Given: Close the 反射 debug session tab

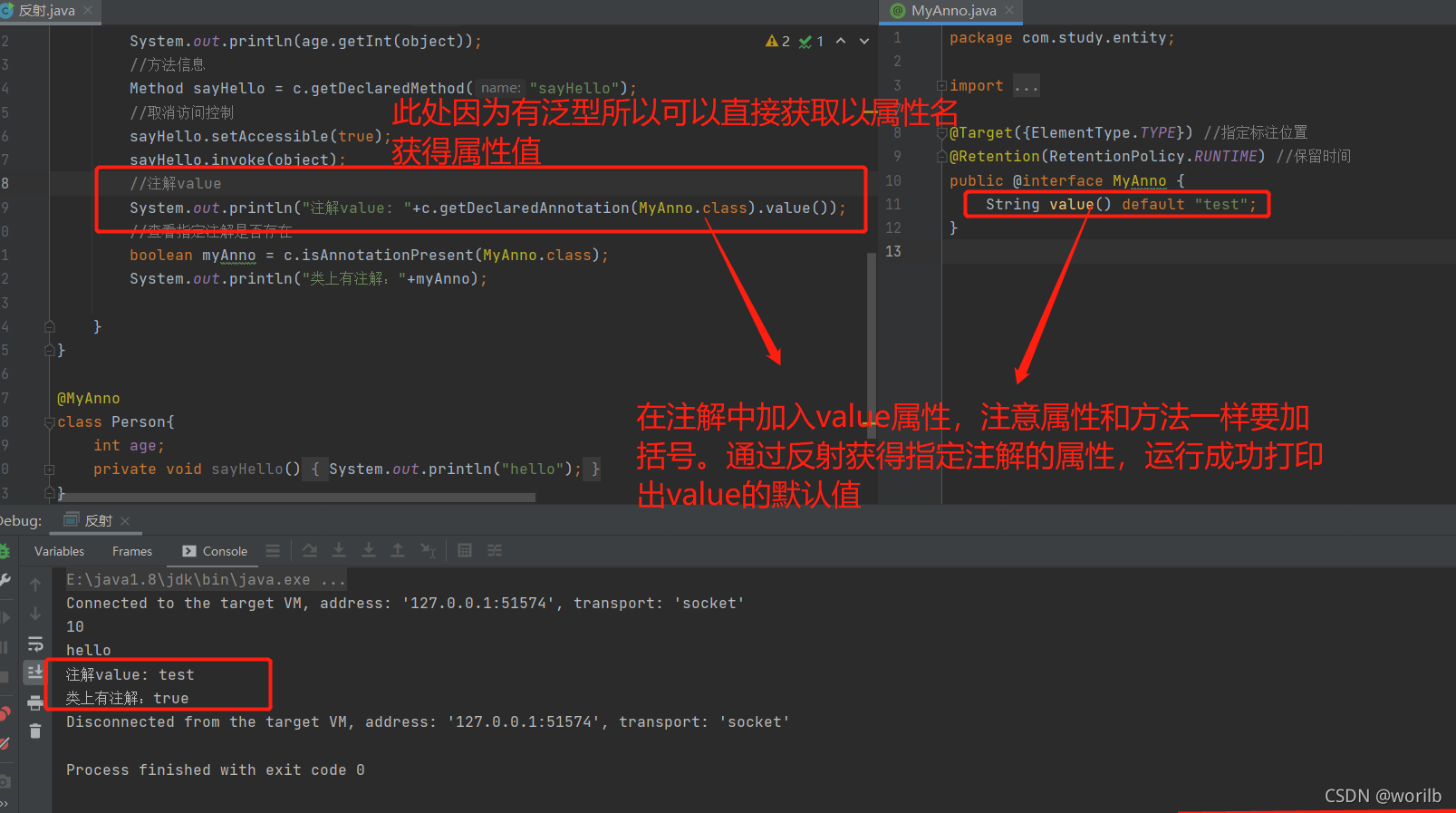Looking at the screenshot, I should (125, 521).
